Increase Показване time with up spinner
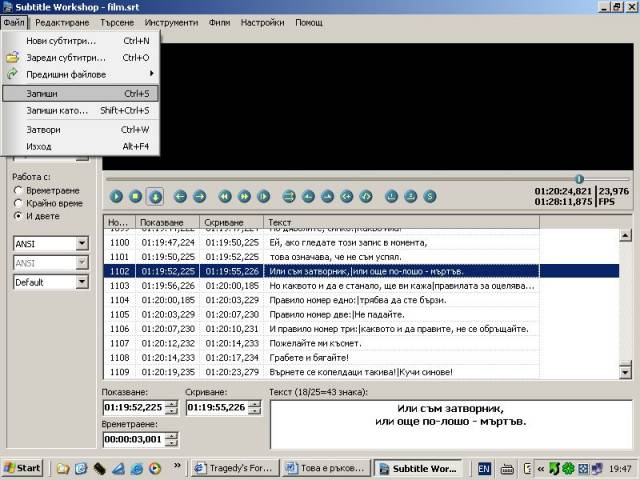Image resolution: width=640 pixels, height=480 pixels. [172, 404]
